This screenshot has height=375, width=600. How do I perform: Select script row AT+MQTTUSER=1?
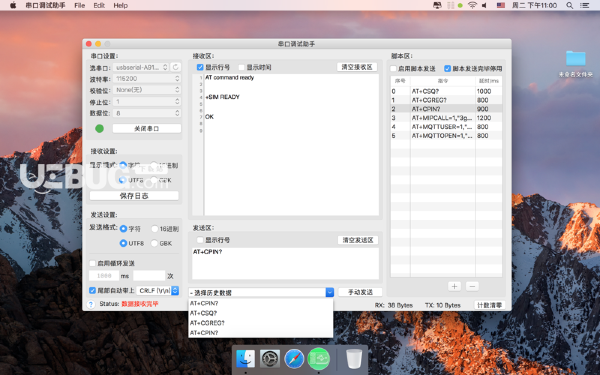[x=446, y=127]
